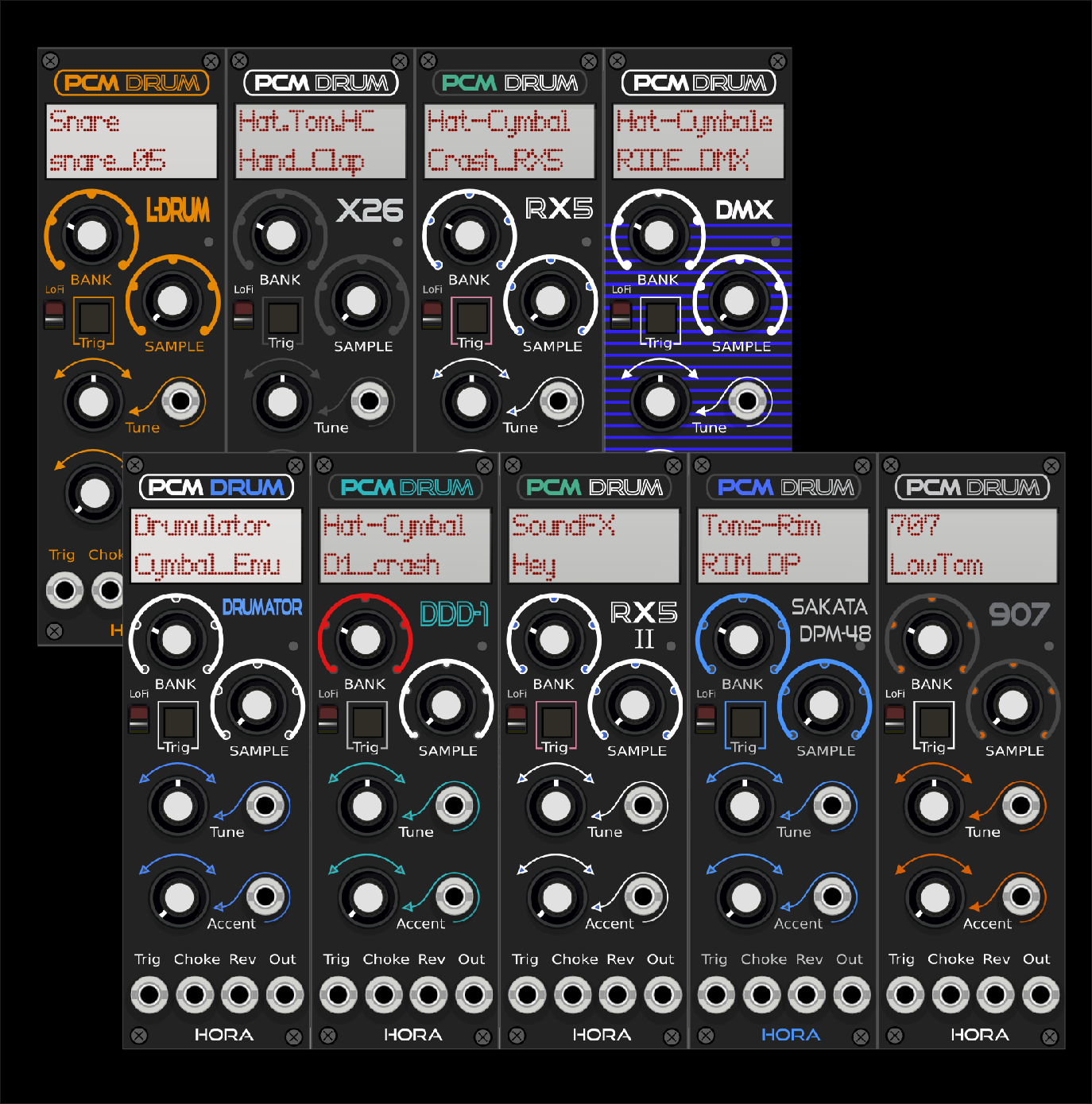1092x1104 pixels.
Task: Click the DDD-1 model label
Action: pos(455,614)
